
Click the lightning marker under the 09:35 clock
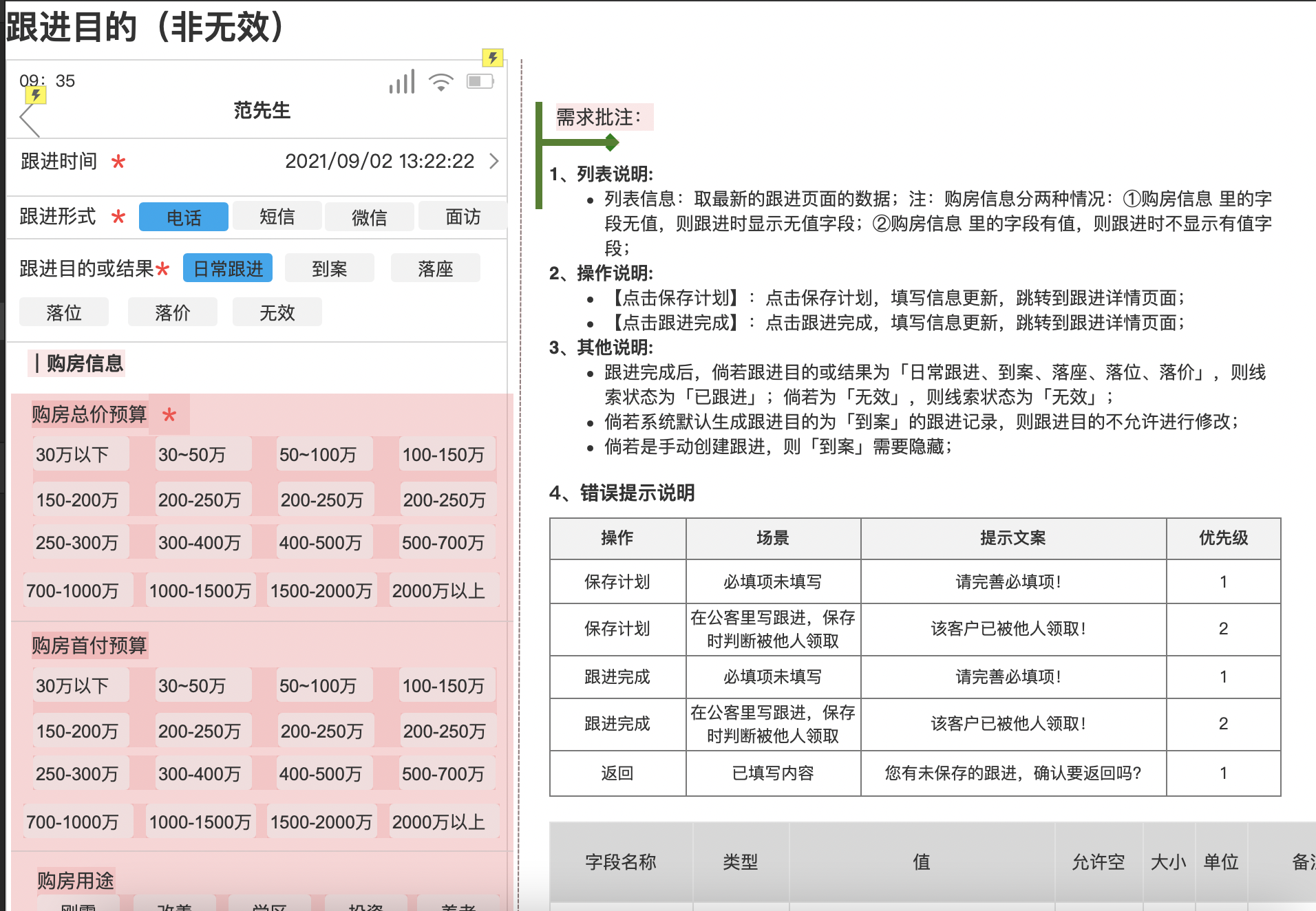36,95
